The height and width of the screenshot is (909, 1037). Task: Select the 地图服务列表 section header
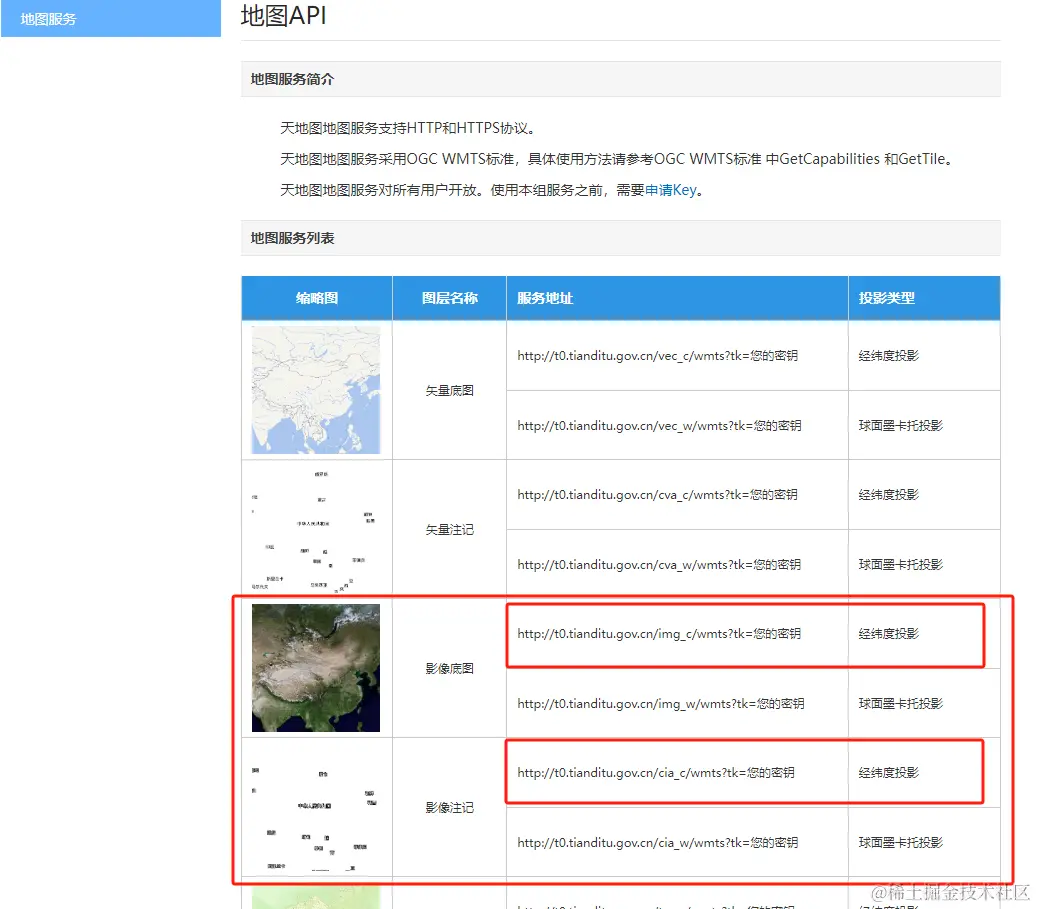pyautogui.click(x=620, y=238)
